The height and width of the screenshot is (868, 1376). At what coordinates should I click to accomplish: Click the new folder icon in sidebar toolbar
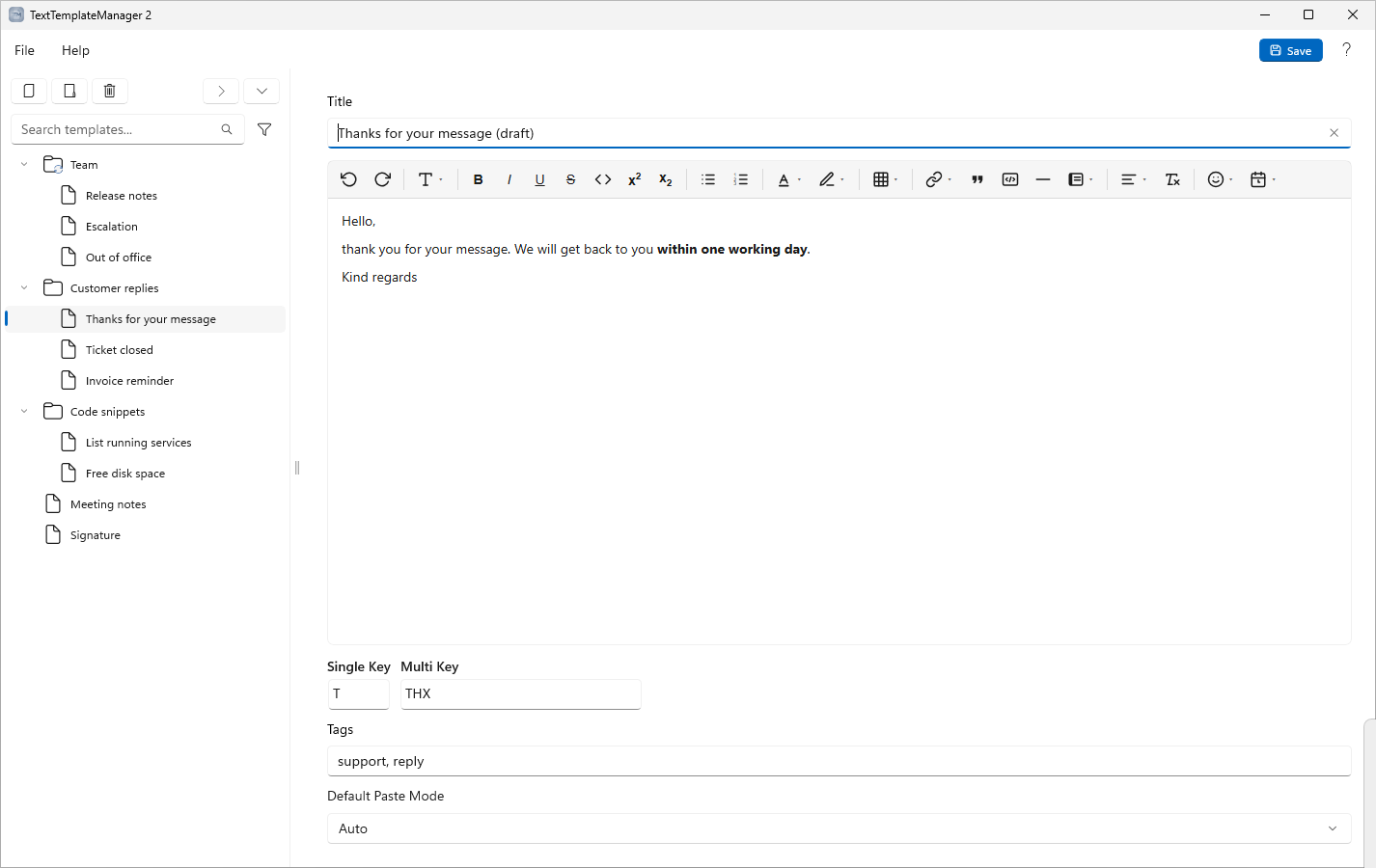point(69,91)
